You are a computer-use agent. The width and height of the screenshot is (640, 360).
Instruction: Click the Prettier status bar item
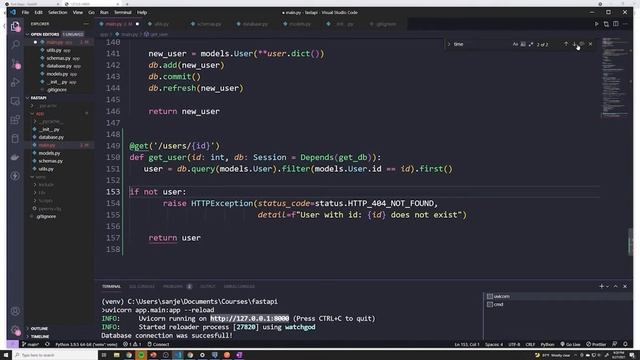click(596, 344)
